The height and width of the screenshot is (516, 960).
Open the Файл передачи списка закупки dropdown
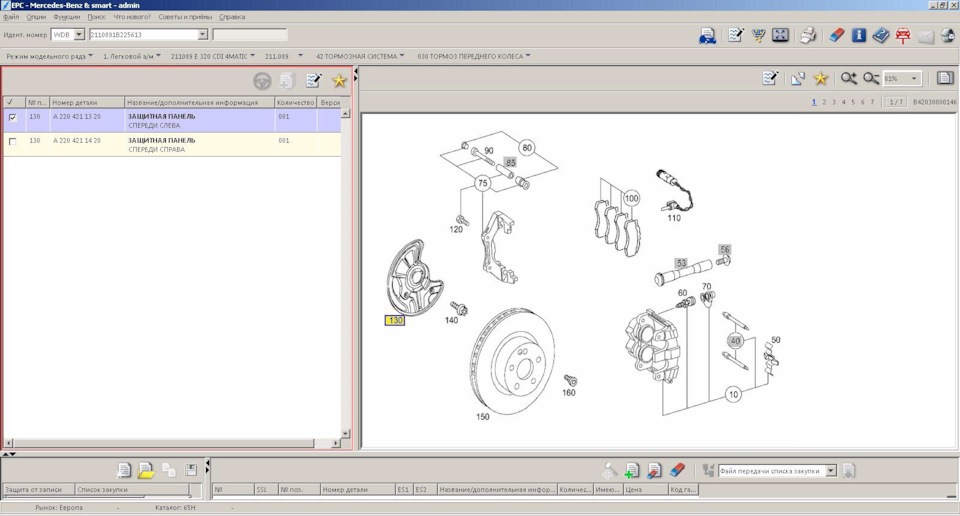(831, 471)
